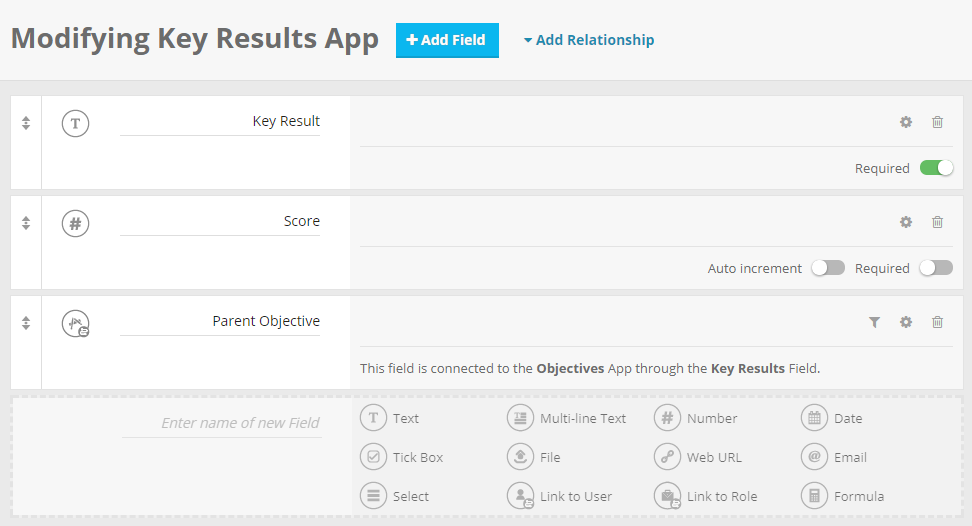Click the Add Field button
Image resolution: width=972 pixels, height=526 pixels.
click(447, 40)
